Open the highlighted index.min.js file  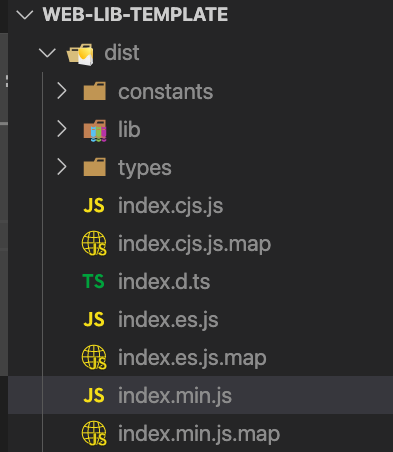pyautogui.click(x=175, y=396)
